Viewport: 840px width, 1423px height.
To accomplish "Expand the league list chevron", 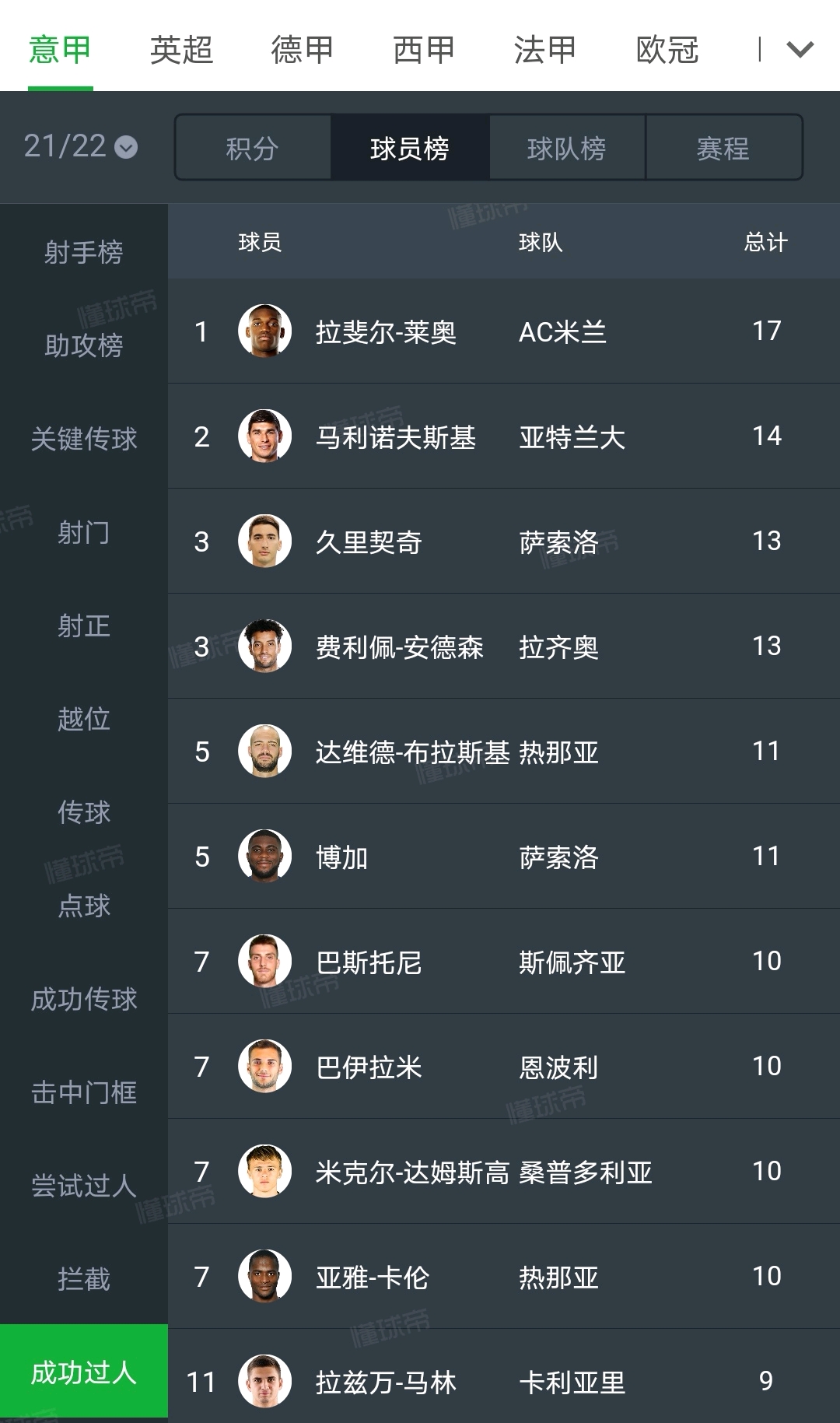I will [800, 50].
